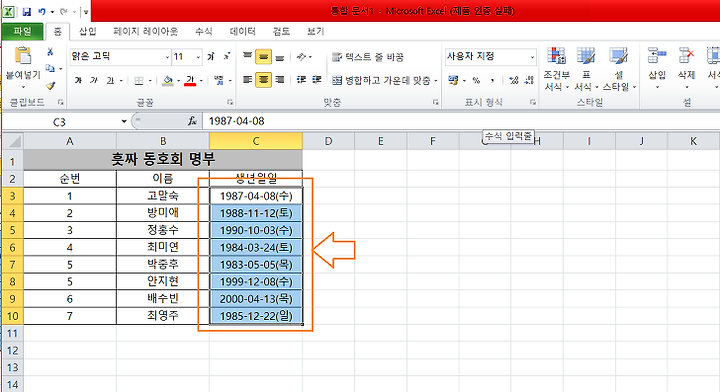Decrease font size with the small 가 icon
The width and height of the screenshot is (720, 392).
pos(226,56)
